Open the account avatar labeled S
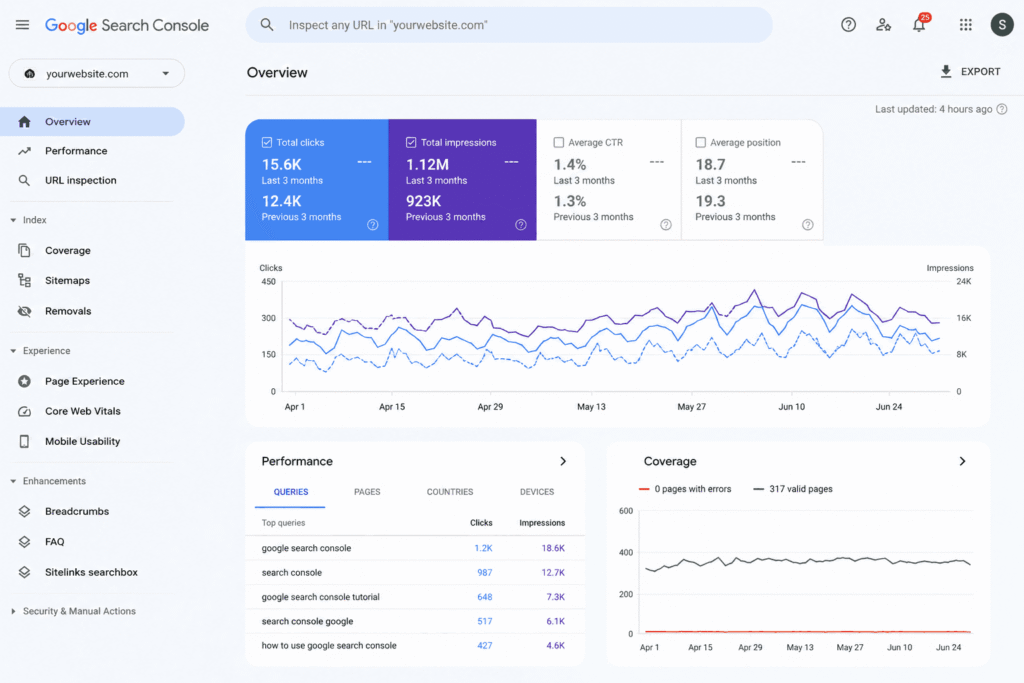This screenshot has width=1024, height=683. click(1001, 25)
